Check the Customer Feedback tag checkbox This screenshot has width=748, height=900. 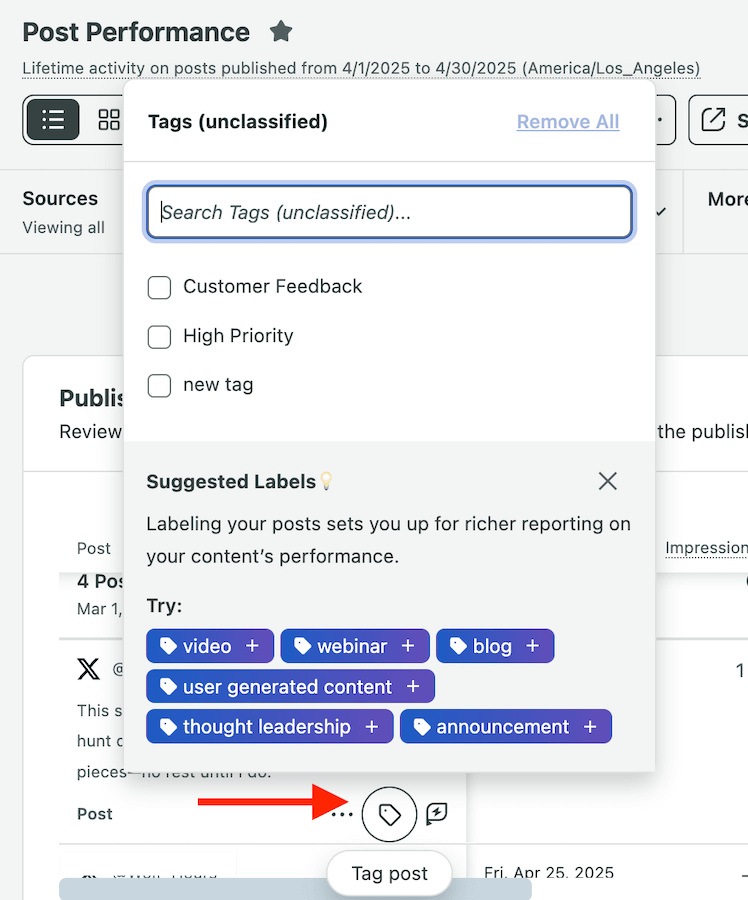[x=159, y=287]
